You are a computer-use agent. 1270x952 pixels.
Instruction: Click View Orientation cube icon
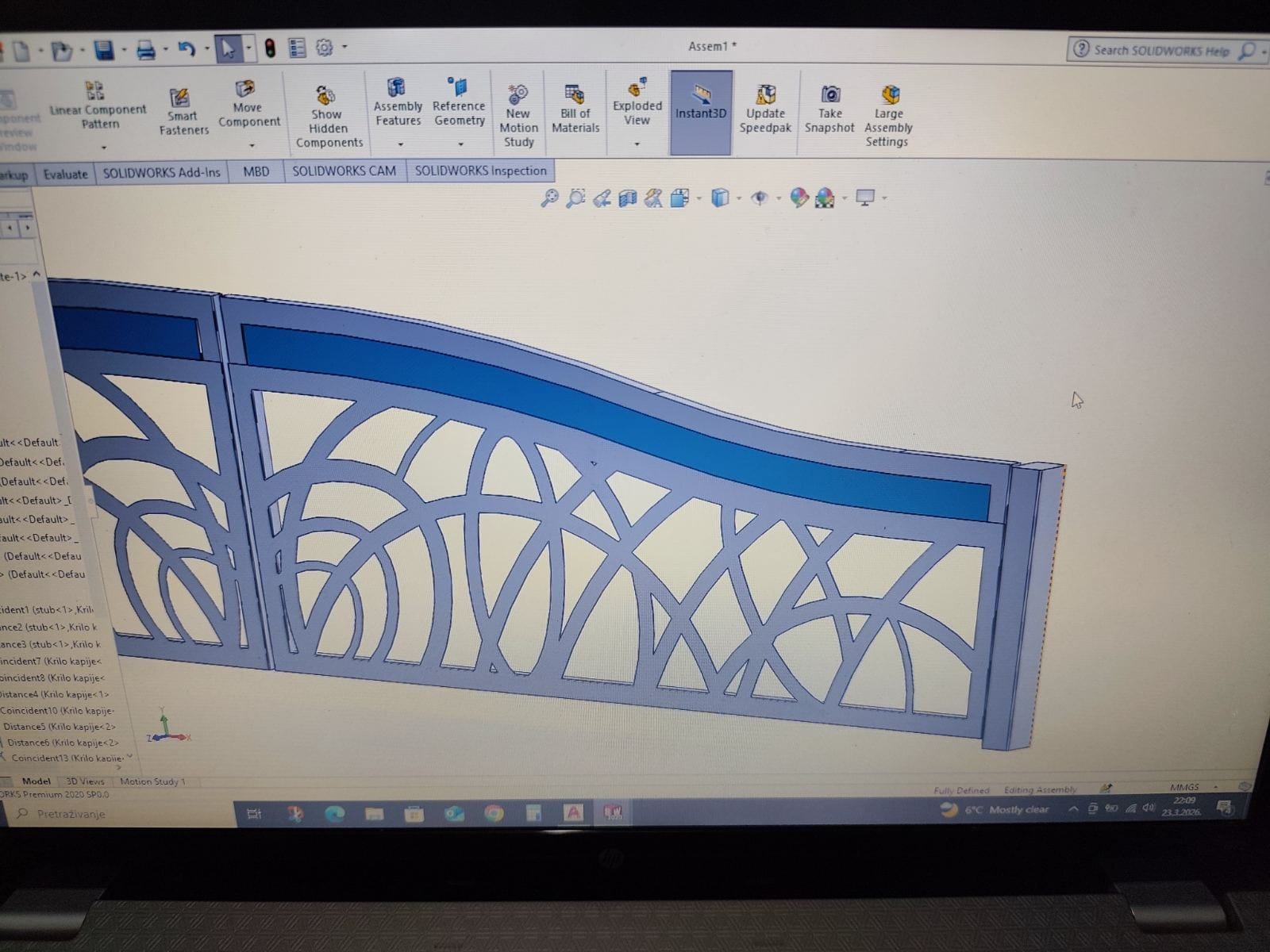(679, 198)
